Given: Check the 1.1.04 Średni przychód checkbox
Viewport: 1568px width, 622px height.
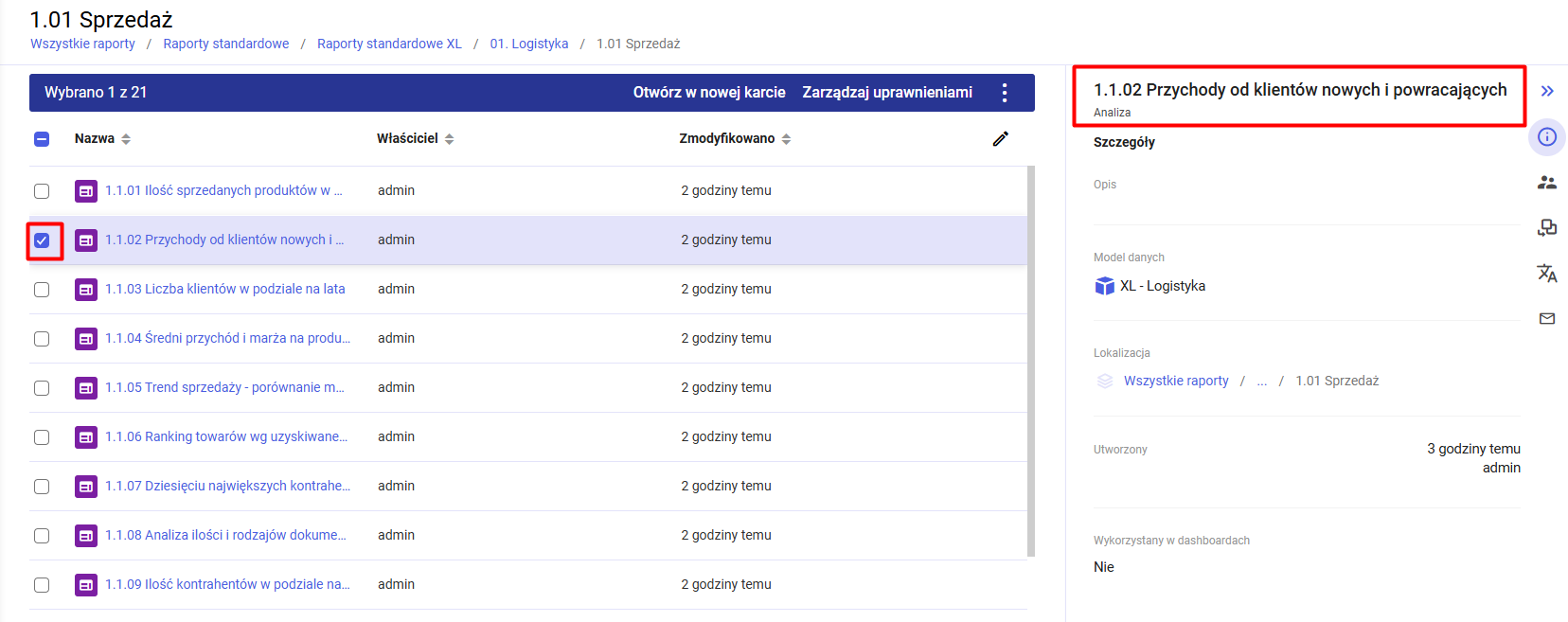Looking at the screenshot, I should click(42, 339).
